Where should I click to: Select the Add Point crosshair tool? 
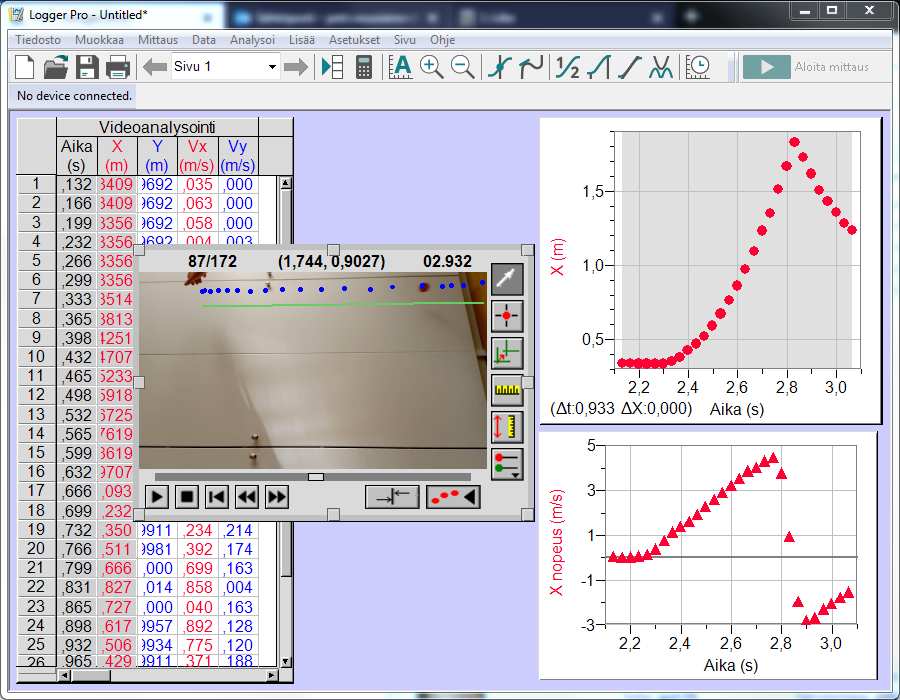click(508, 316)
